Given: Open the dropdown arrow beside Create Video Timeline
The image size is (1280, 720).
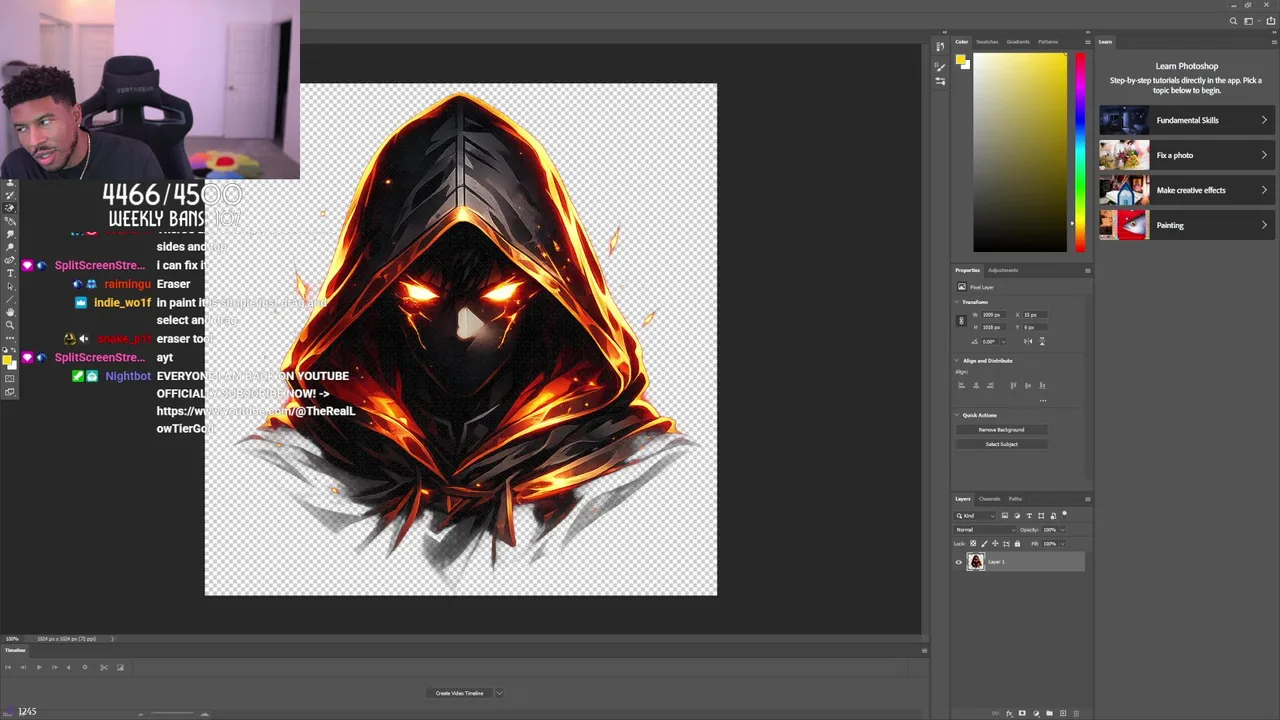Looking at the screenshot, I should [x=499, y=693].
